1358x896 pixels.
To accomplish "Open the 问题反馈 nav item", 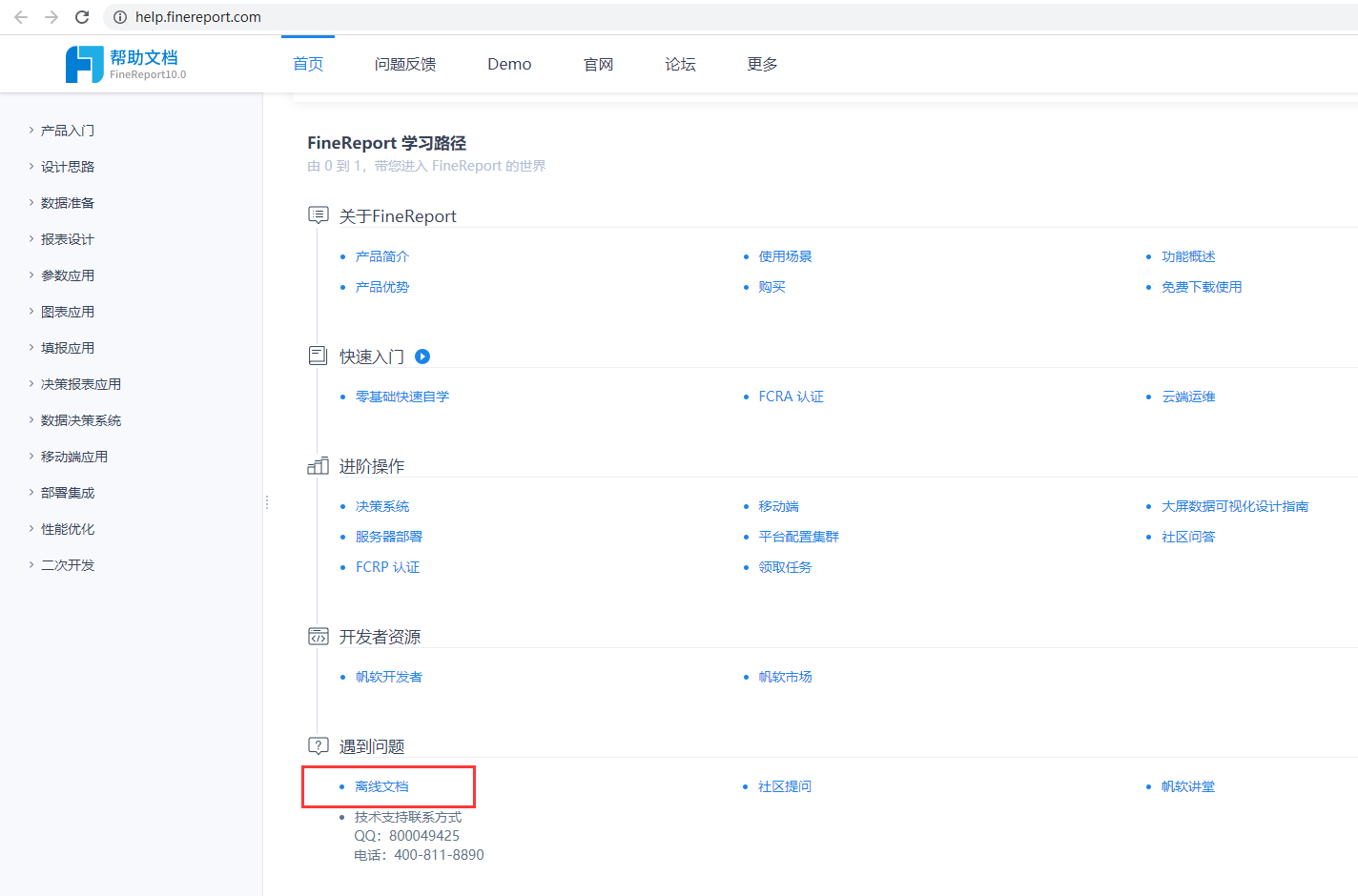I will (x=405, y=64).
